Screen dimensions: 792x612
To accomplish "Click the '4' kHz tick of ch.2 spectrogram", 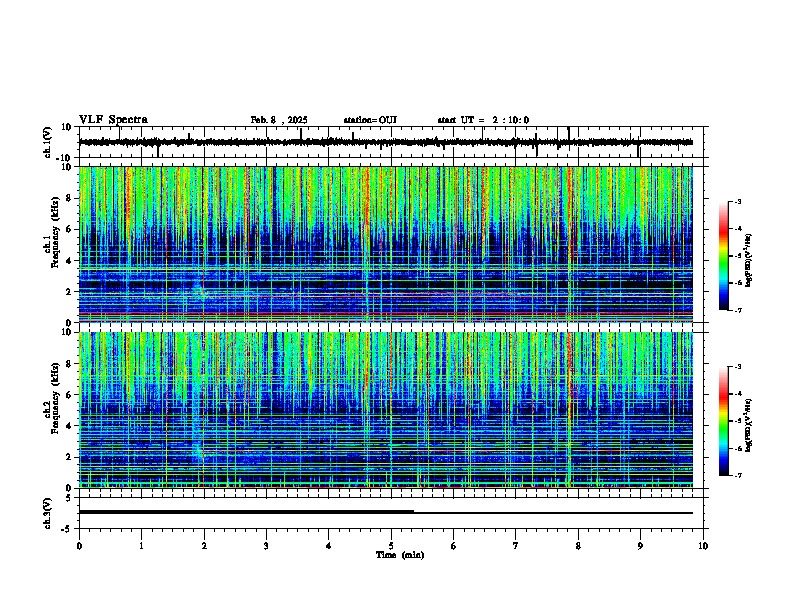I will point(69,426).
